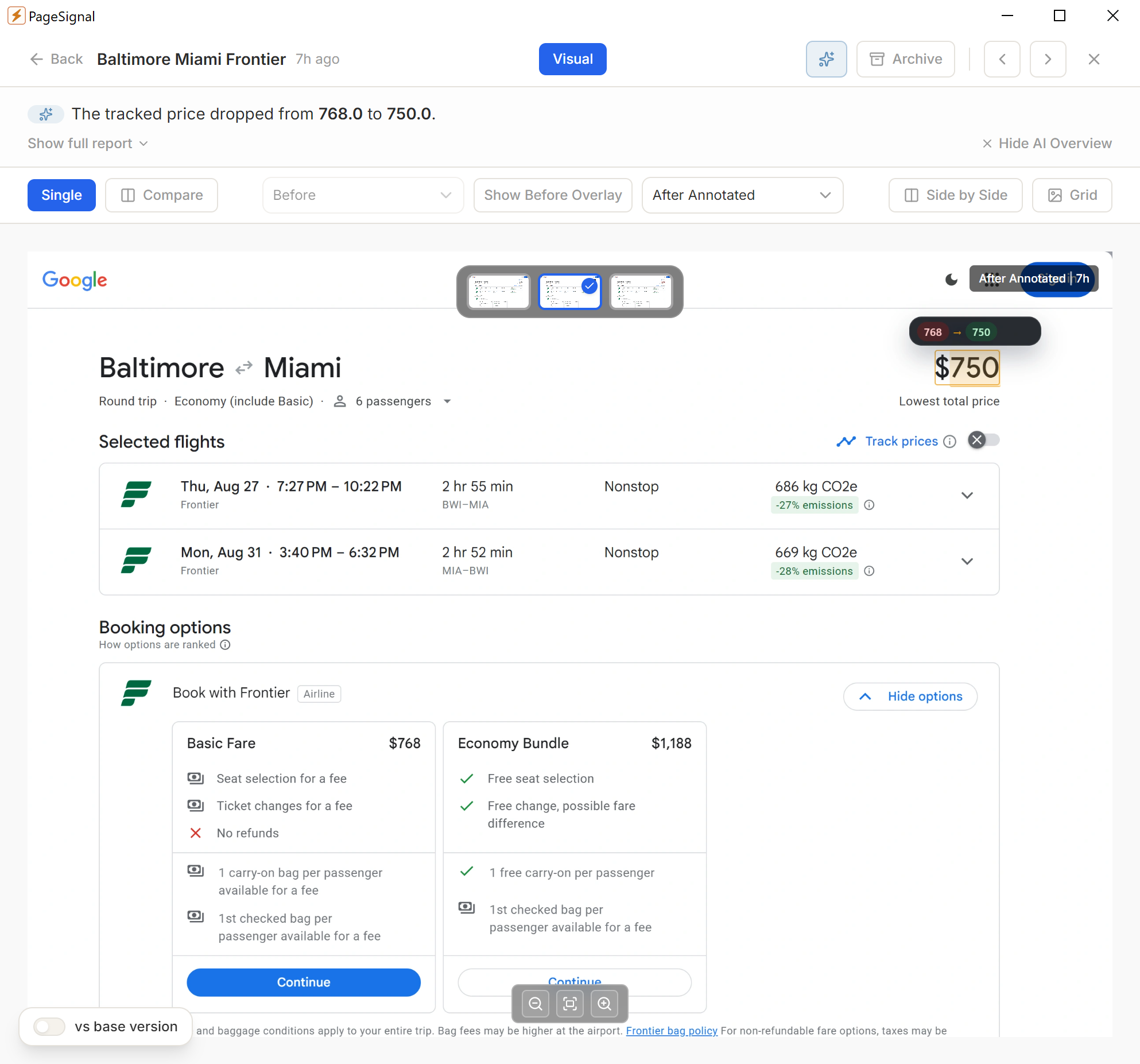This screenshot has height=1064, width=1140.
Task: Toggle the Track prices switch
Action: pyautogui.click(x=984, y=440)
